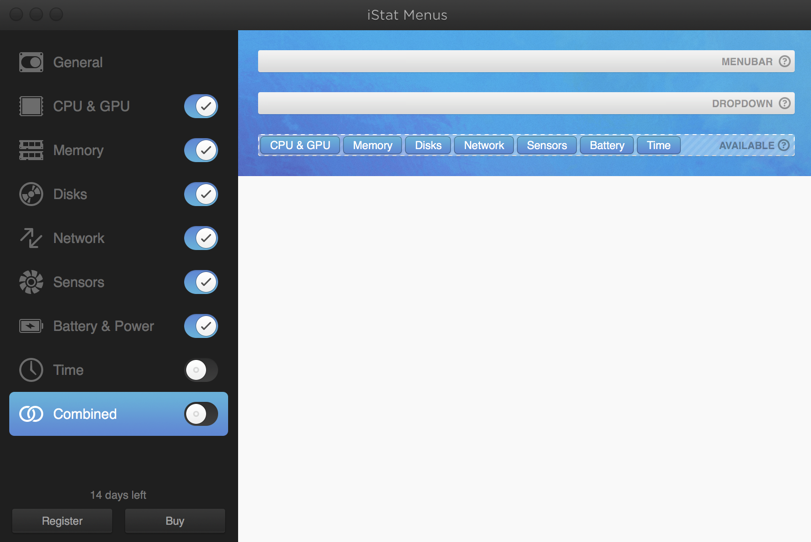Viewport: 811px width, 542px height.
Task: Click the MENUBAR label text
Action: tap(747, 62)
